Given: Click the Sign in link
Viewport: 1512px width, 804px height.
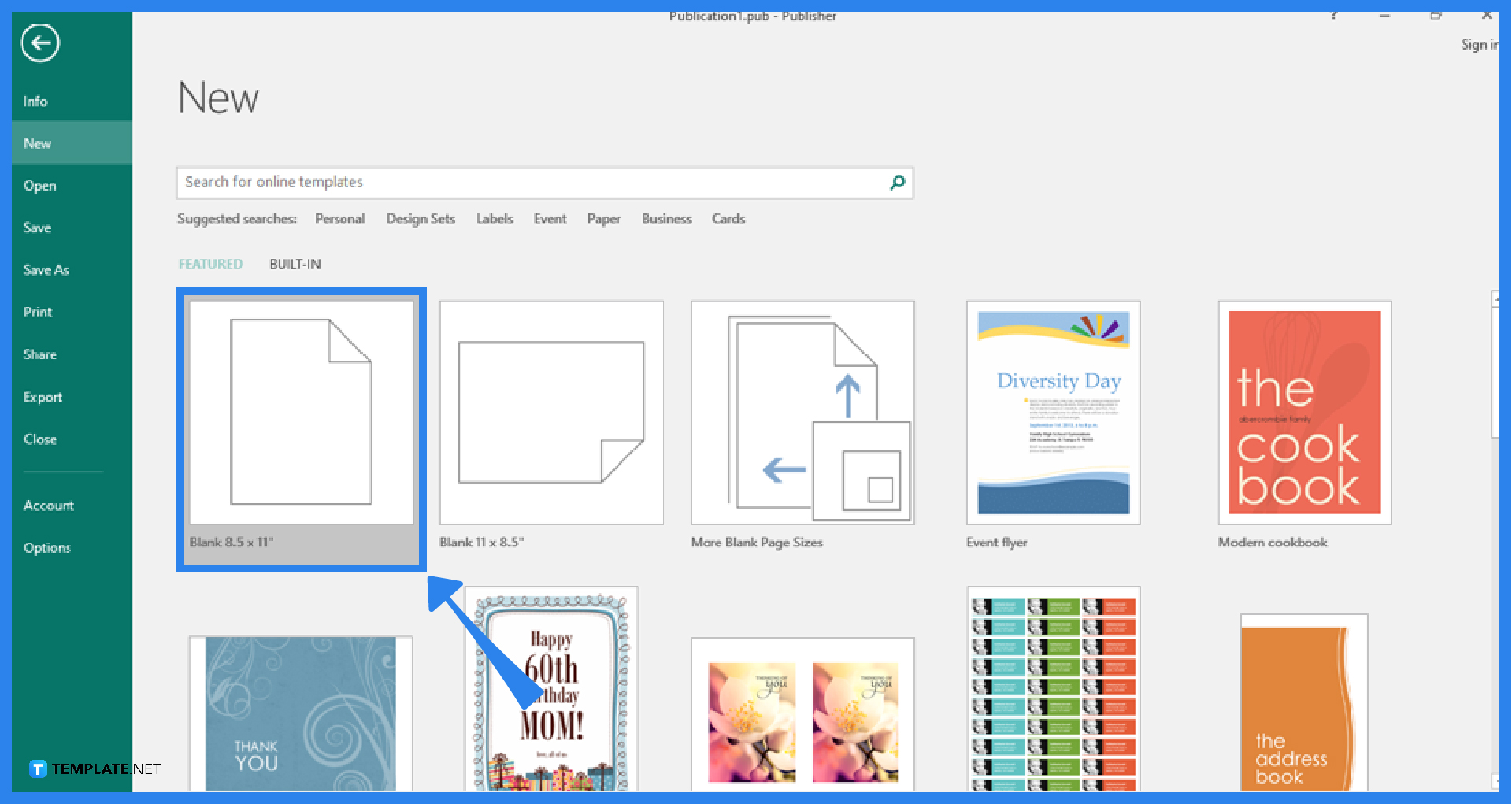Looking at the screenshot, I should [1479, 44].
